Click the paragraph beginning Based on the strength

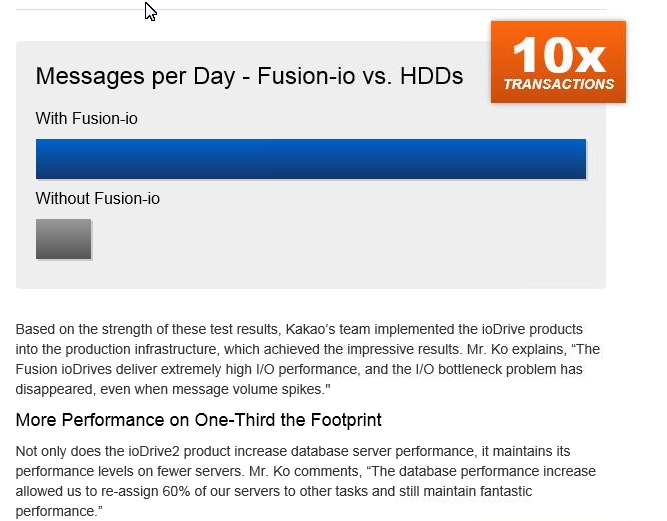[308, 359]
